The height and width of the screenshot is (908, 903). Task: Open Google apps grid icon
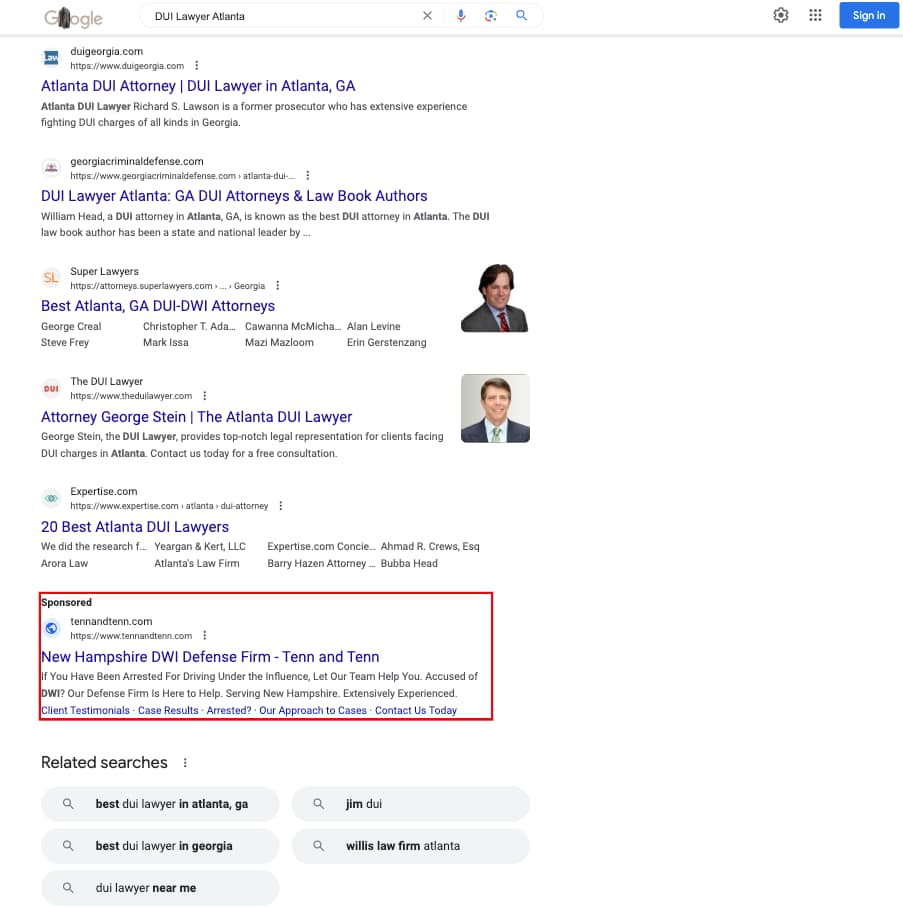pyautogui.click(x=816, y=15)
